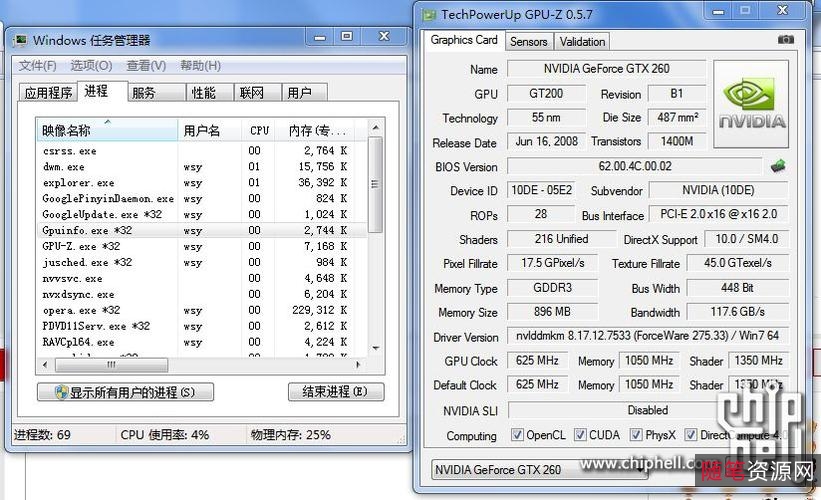Sort by the 映像名称 column header
The width and height of the screenshot is (821, 500).
pyautogui.click(x=107, y=130)
